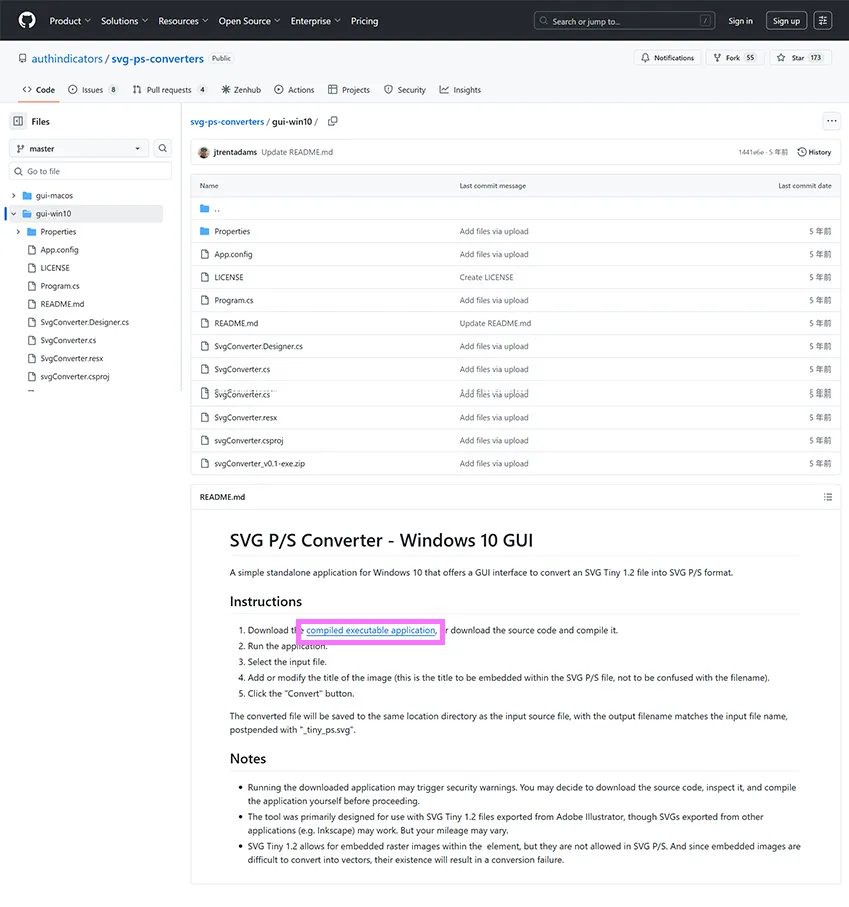Screen dimensions: 849x907
Task: Expand the gui-macos folder chevron
Action: 13,196
